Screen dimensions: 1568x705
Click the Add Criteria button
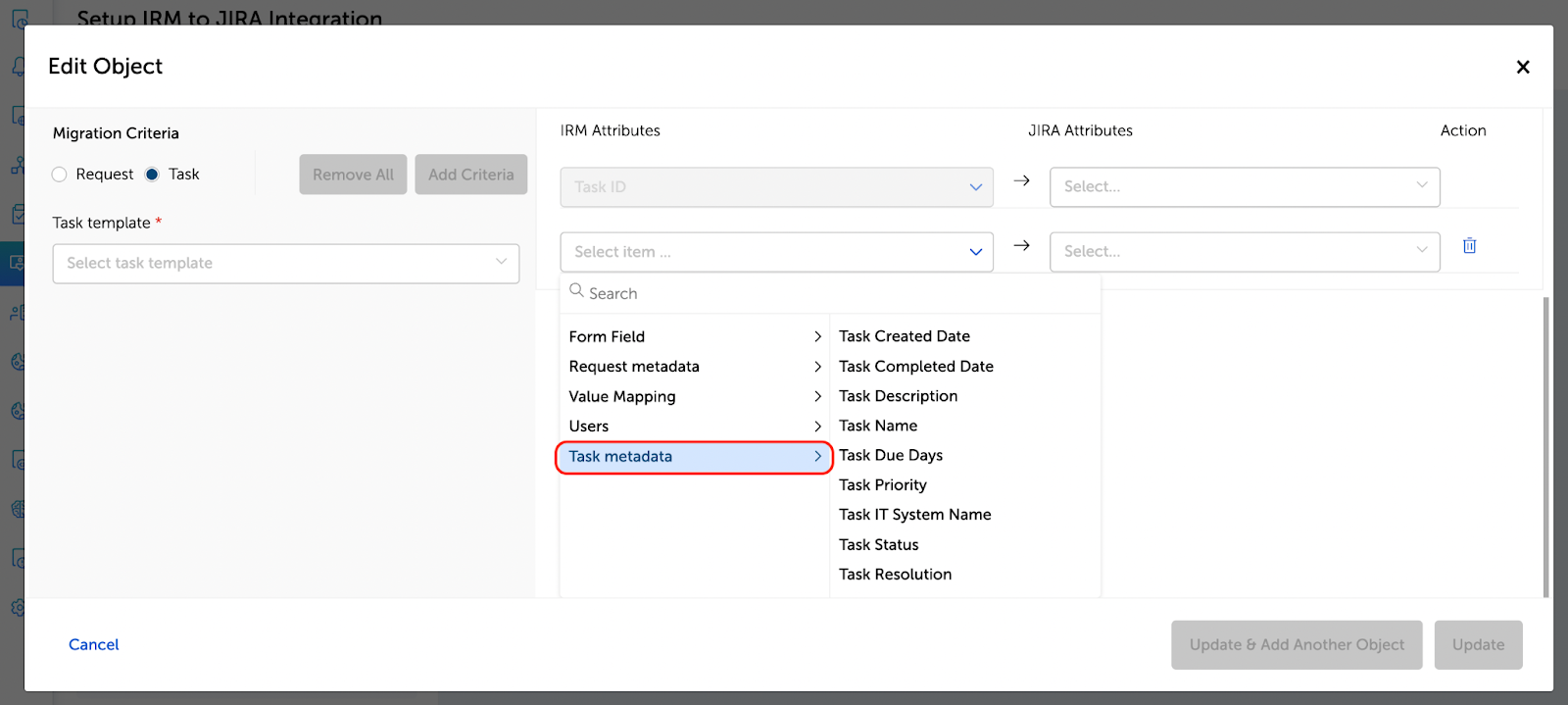[471, 175]
